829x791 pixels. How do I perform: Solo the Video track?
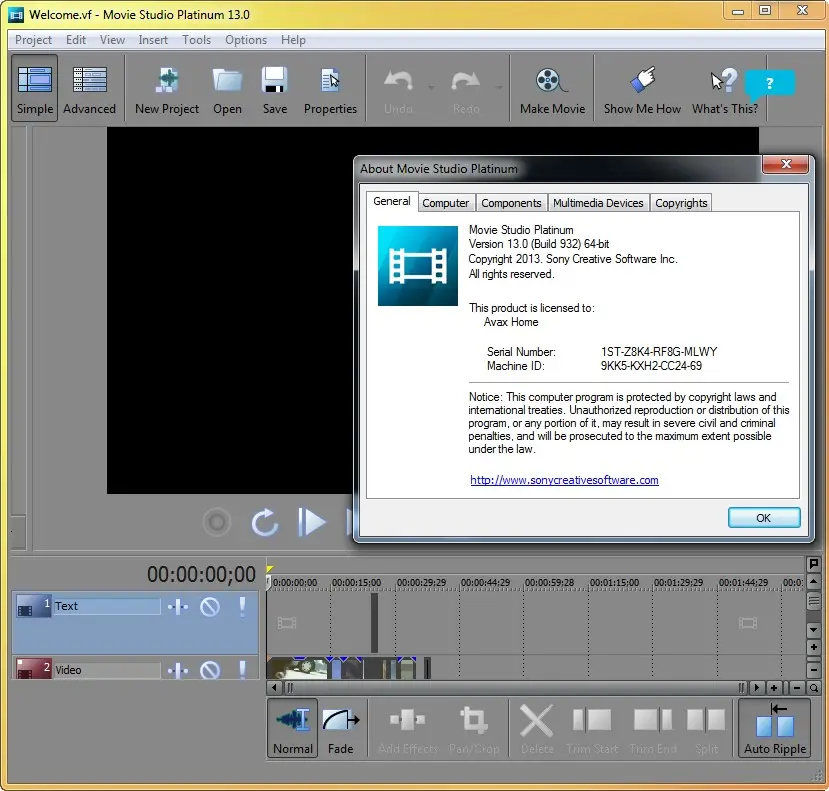[242, 670]
